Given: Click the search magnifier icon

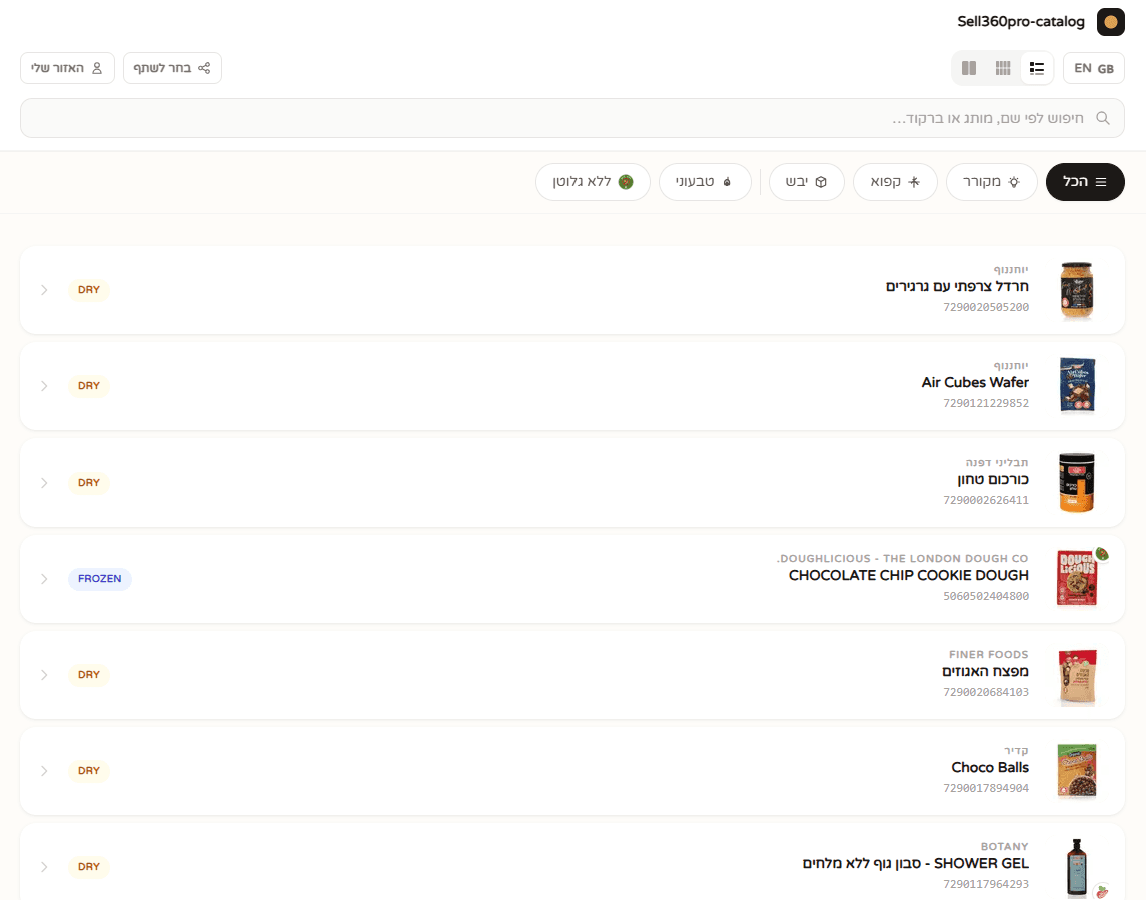Looking at the screenshot, I should tap(1103, 118).
